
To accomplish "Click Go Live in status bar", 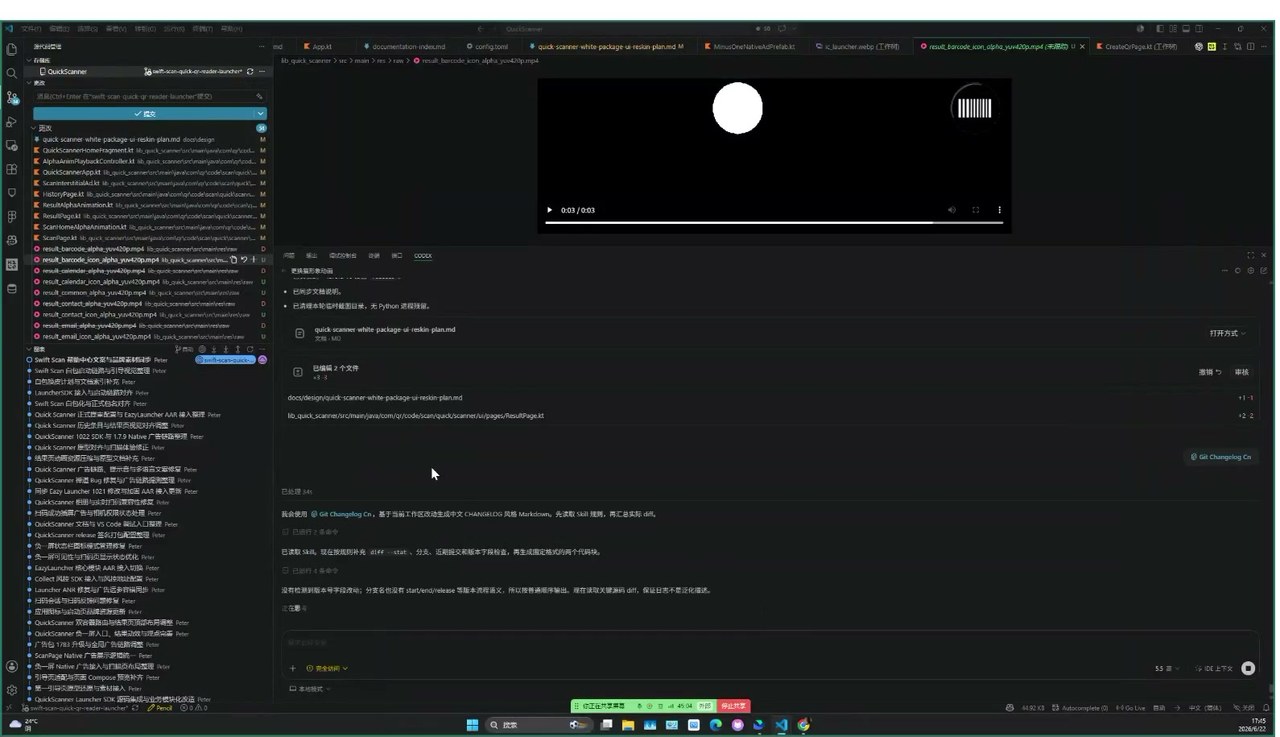I will point(1132,707).
